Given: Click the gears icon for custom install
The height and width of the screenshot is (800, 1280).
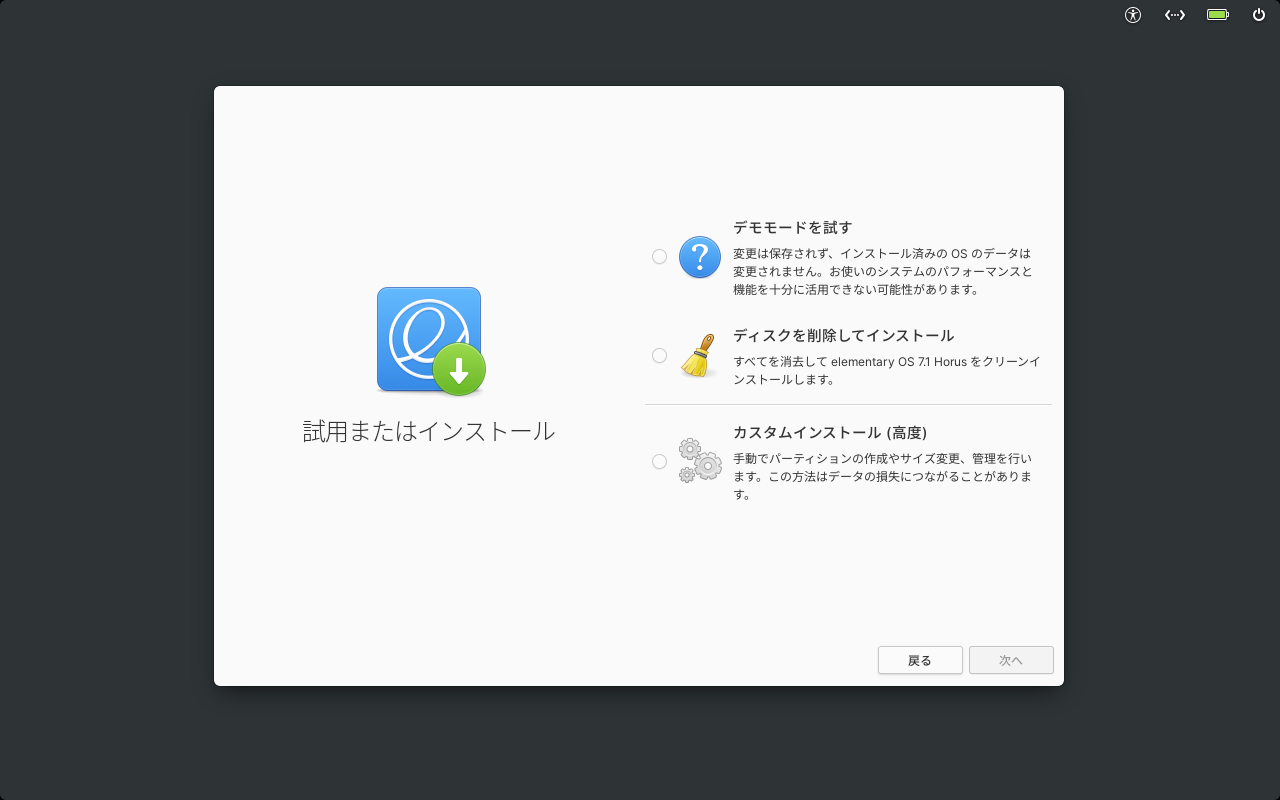Looking at the screenshot, I should 700,461.
